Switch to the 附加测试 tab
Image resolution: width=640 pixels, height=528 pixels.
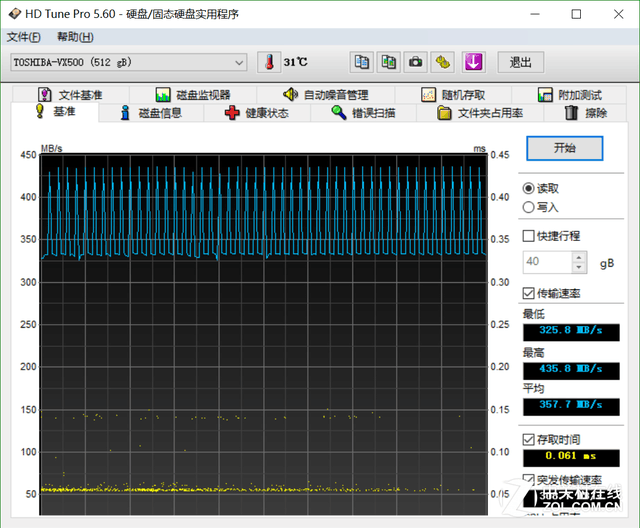[569, 95]
